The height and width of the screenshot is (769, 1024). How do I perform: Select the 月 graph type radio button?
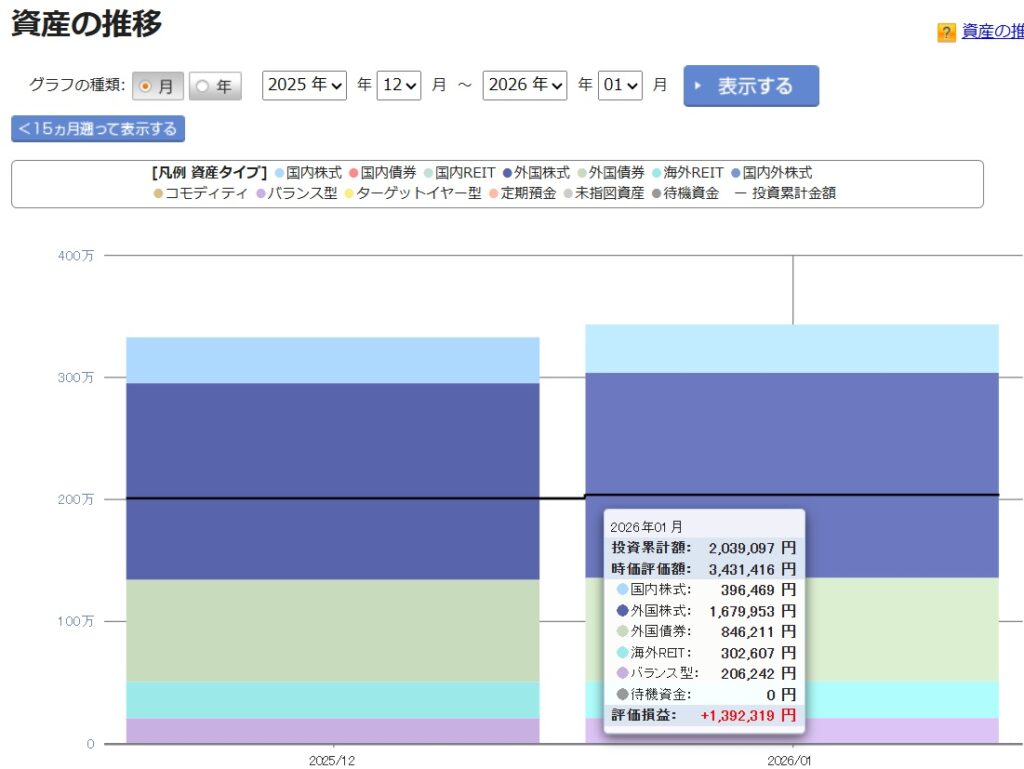pos(146,86)
